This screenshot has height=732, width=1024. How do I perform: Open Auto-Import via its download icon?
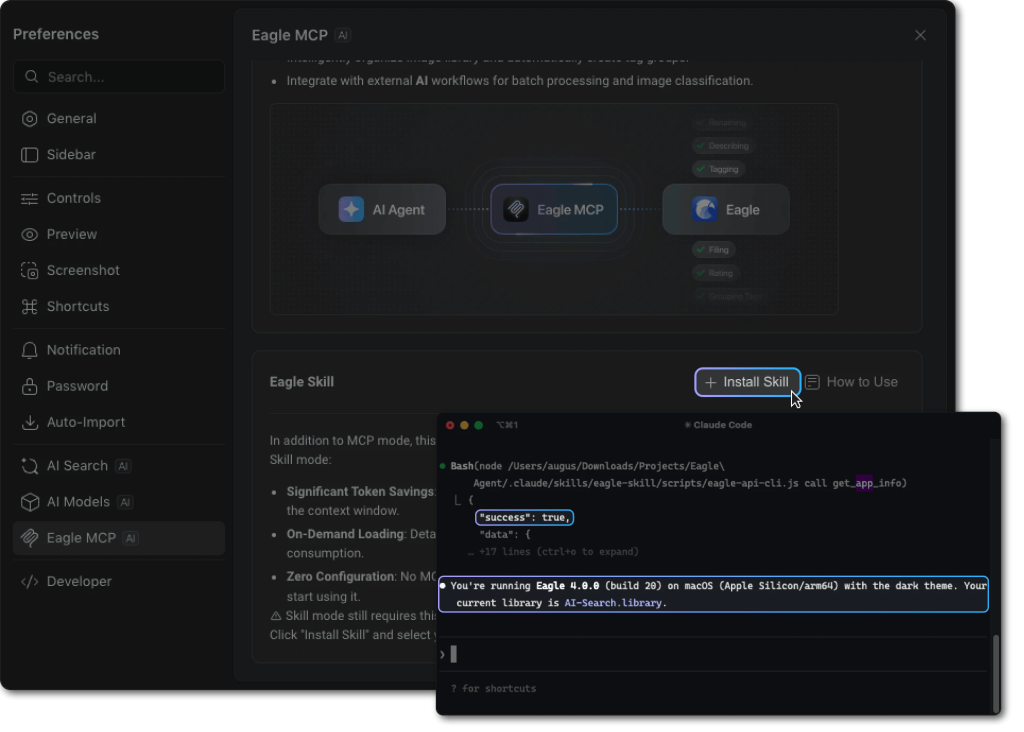tap(30, 423)
